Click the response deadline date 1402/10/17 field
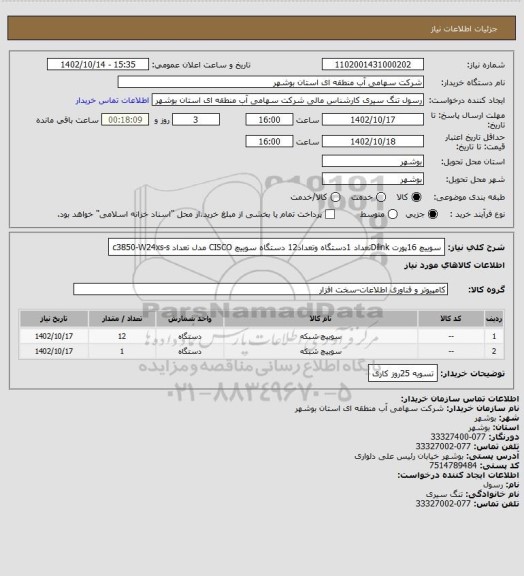This screenshot has height=576, width=524. pos(373,120)
